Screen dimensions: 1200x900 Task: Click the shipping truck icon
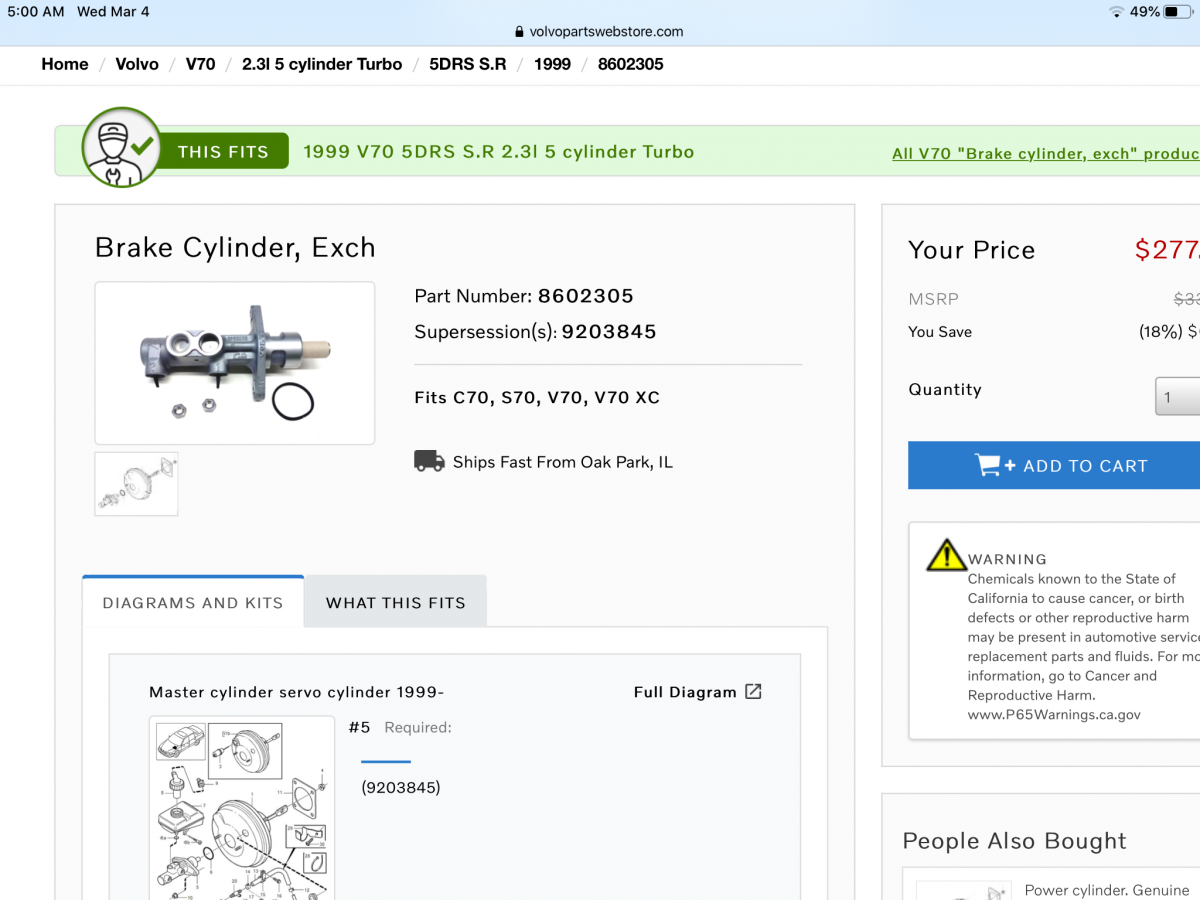(x=429, y=461)
